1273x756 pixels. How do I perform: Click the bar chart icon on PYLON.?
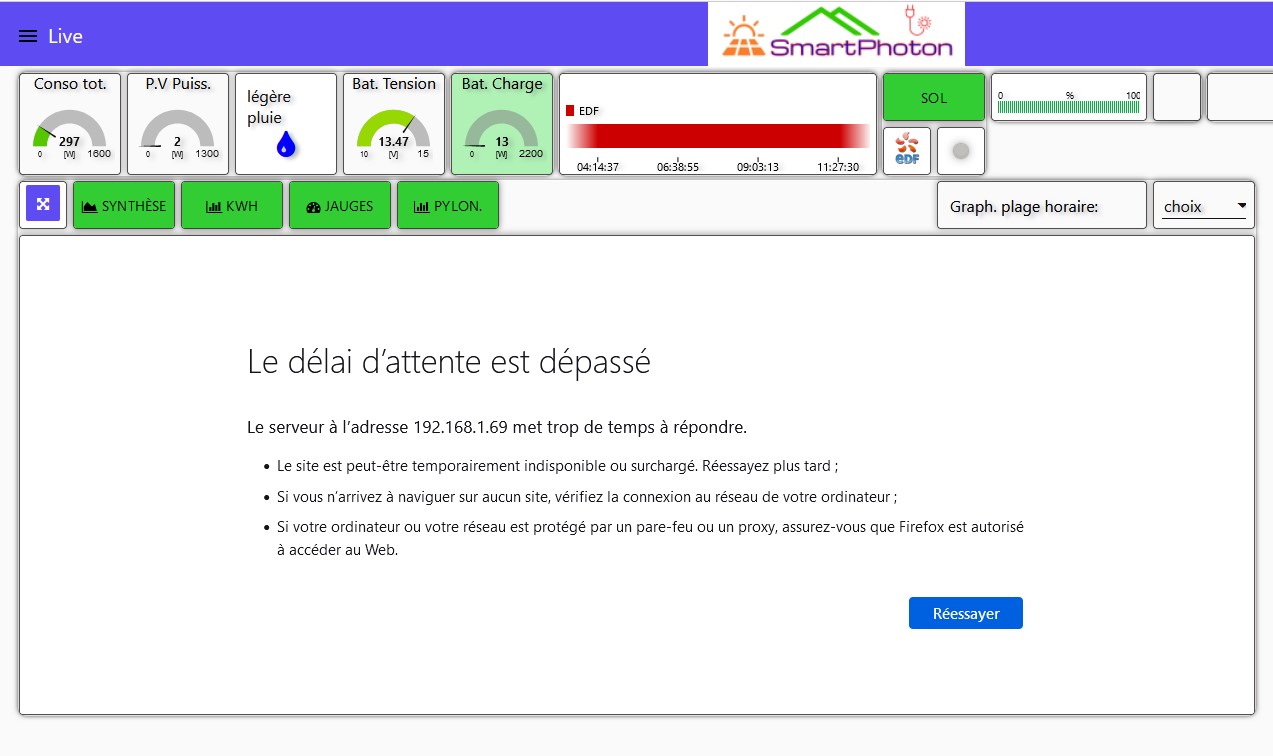[x=421, y=206]
